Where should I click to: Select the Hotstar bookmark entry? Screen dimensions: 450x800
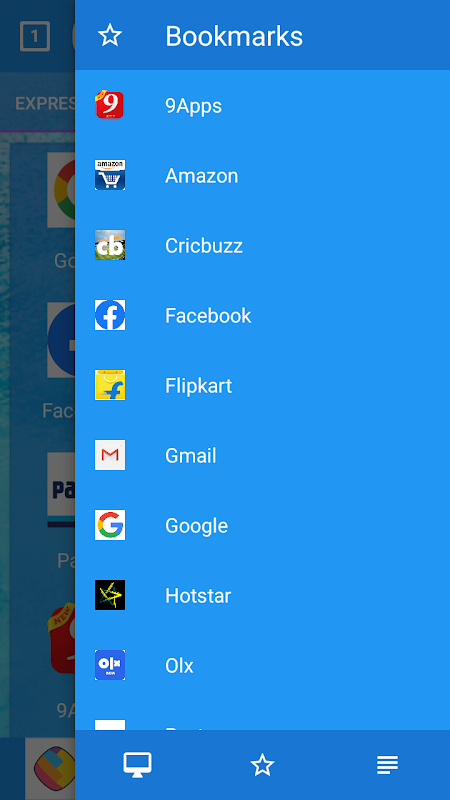click(262, 595)
